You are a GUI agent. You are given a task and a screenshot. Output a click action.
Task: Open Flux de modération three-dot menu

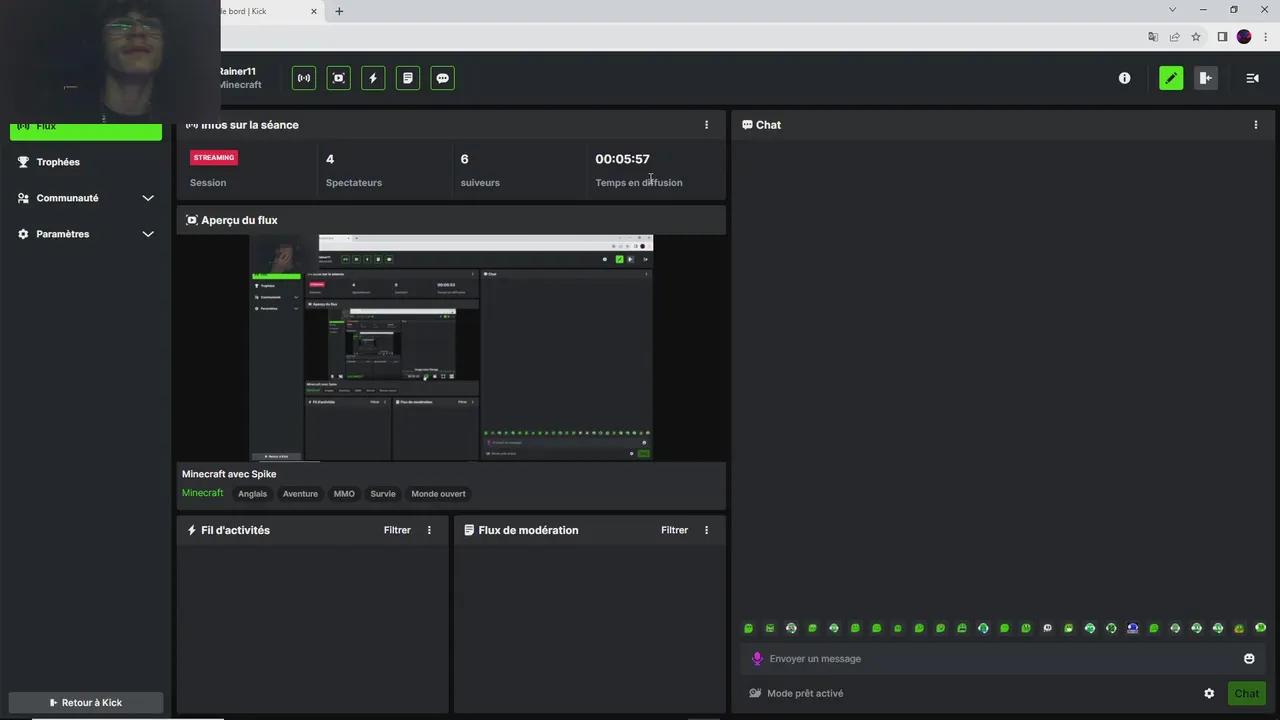707,530
